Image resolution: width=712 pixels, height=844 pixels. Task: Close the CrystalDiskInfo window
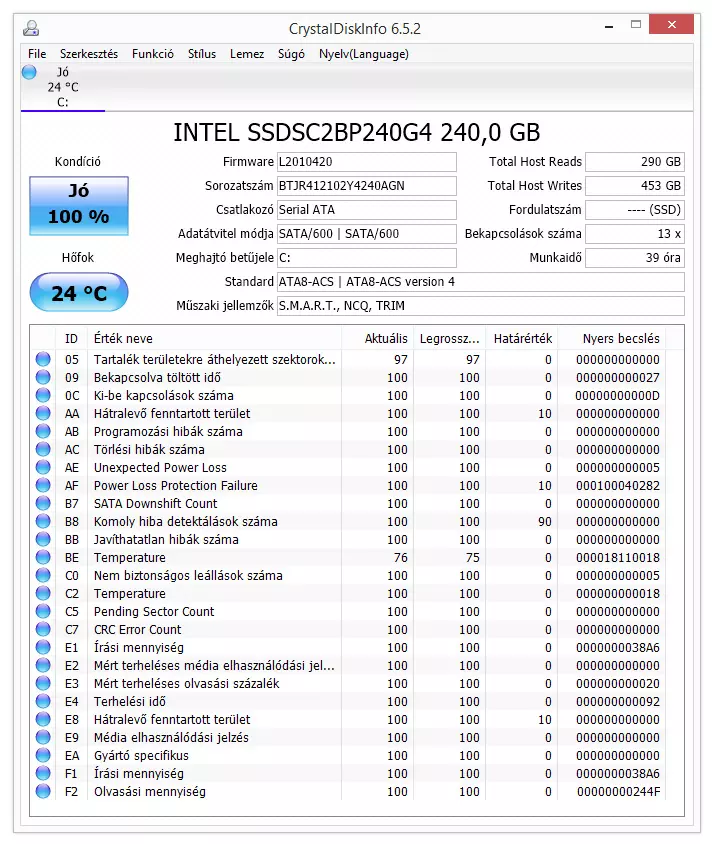click(671, 24)
